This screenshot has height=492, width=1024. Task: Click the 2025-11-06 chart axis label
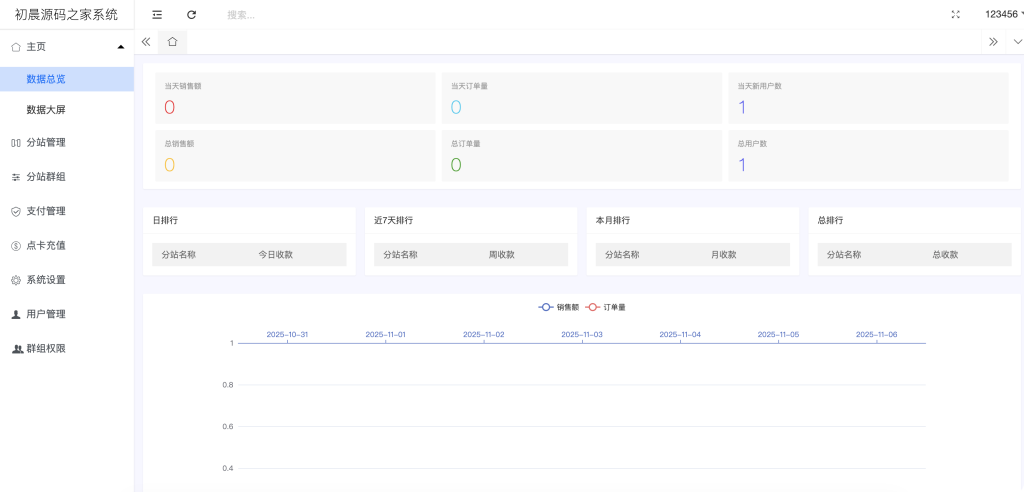coord(876,334)
